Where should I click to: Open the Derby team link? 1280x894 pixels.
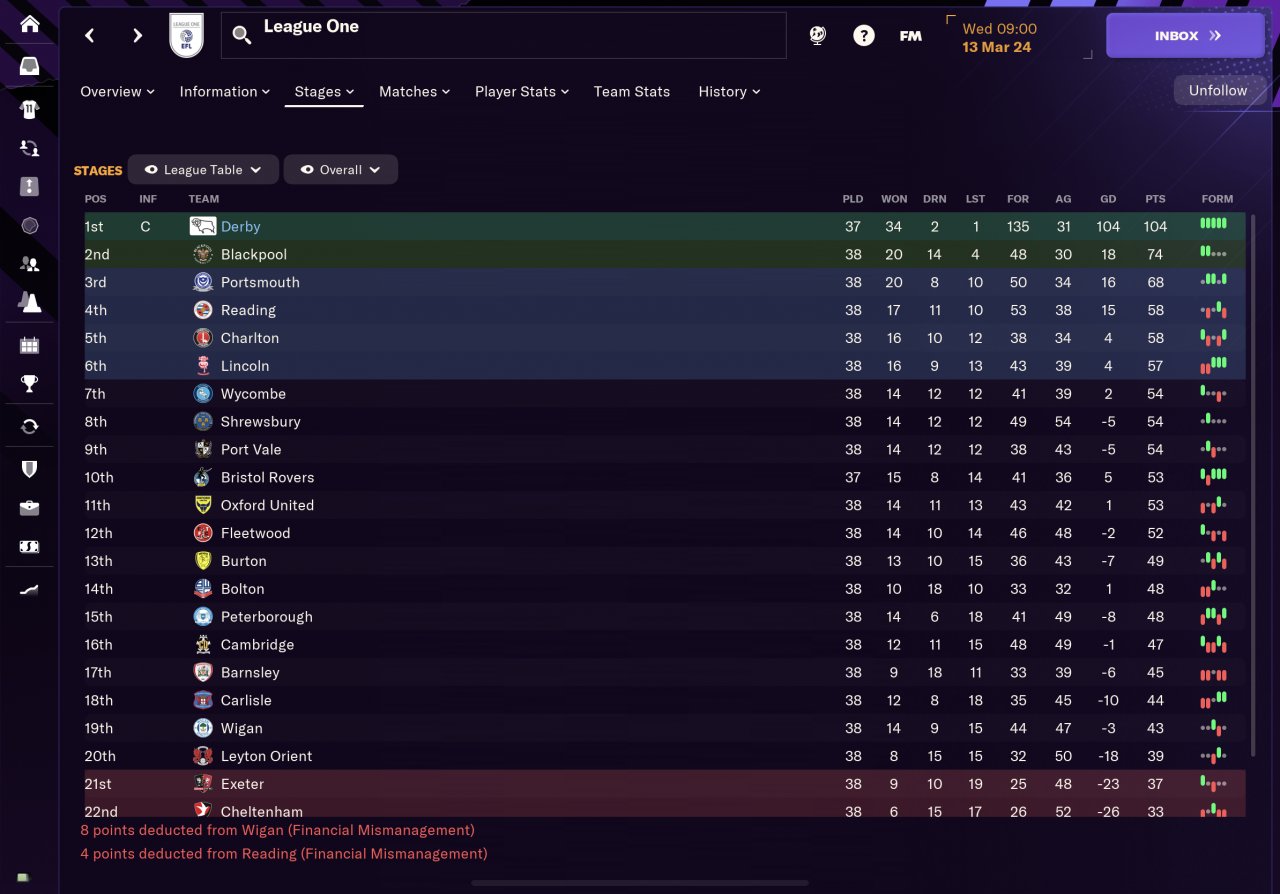(x=240, y=227)
